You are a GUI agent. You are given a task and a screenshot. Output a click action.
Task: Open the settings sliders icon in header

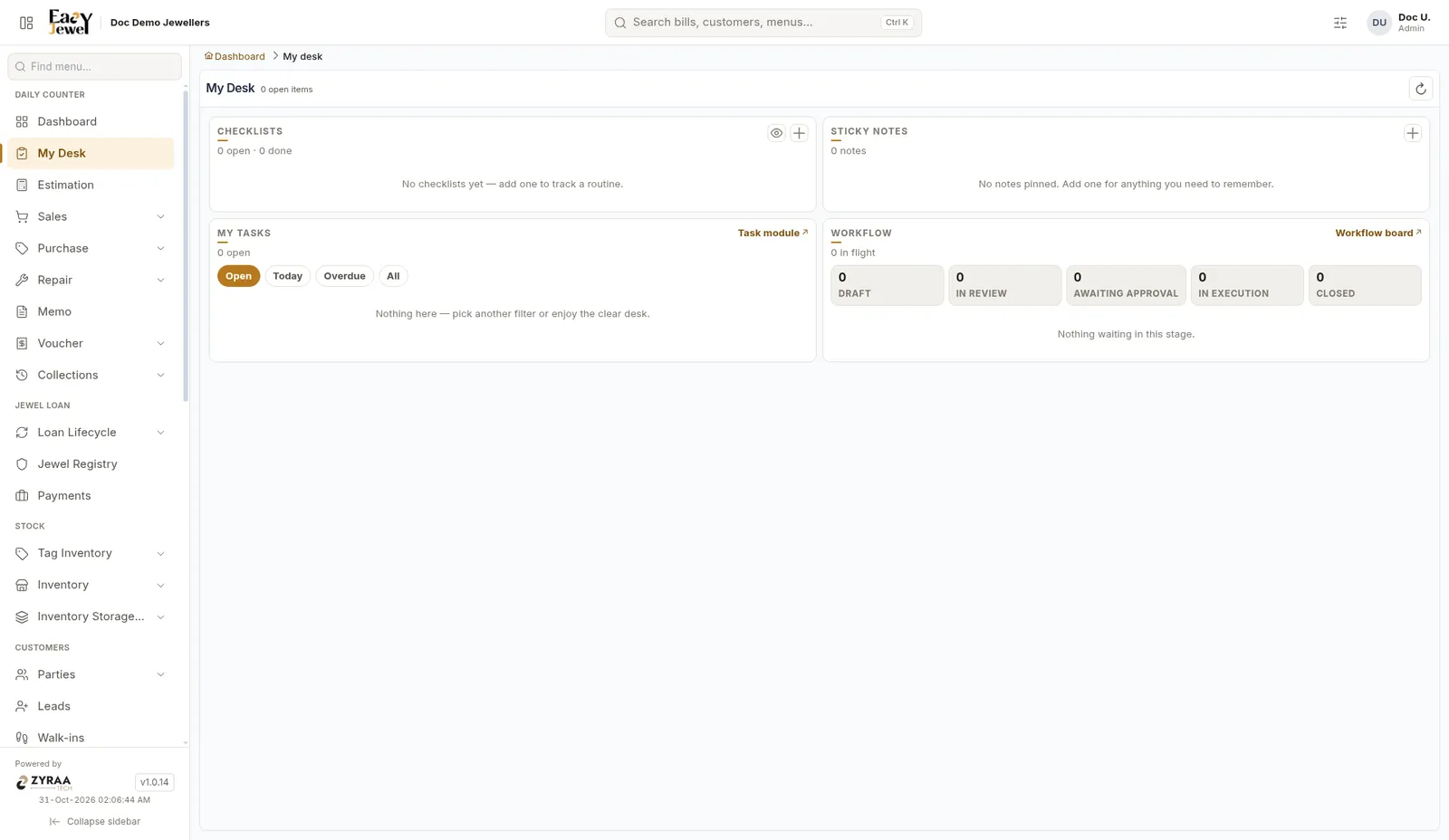click(x=1340, y=23)
